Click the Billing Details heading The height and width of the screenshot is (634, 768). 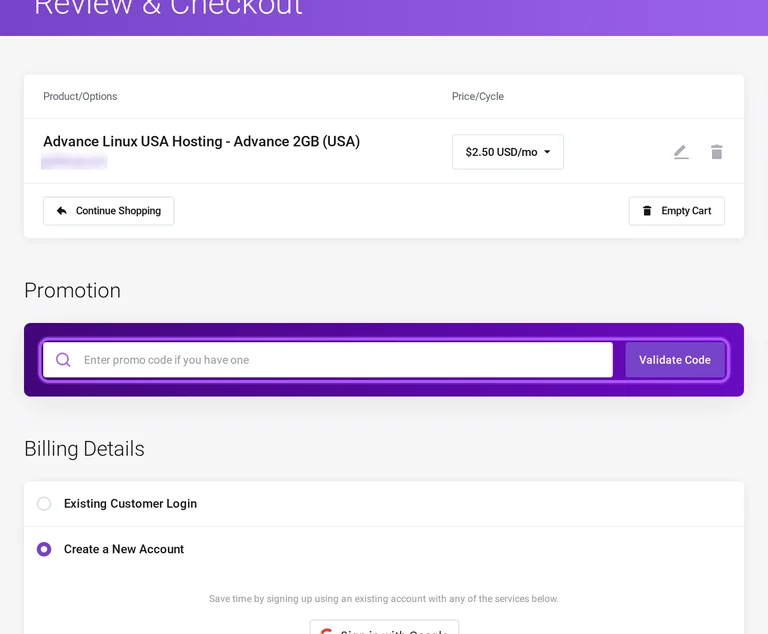coord(84,449)
